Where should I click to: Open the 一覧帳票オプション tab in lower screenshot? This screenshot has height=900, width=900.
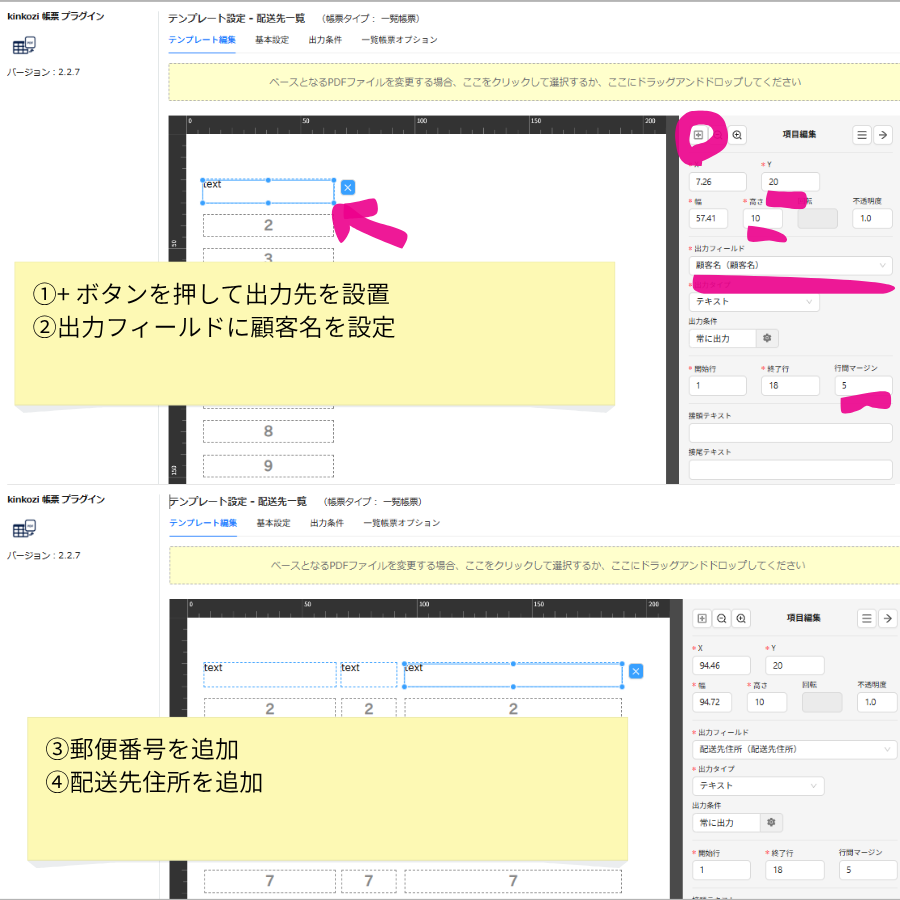[x=401, y=523]
